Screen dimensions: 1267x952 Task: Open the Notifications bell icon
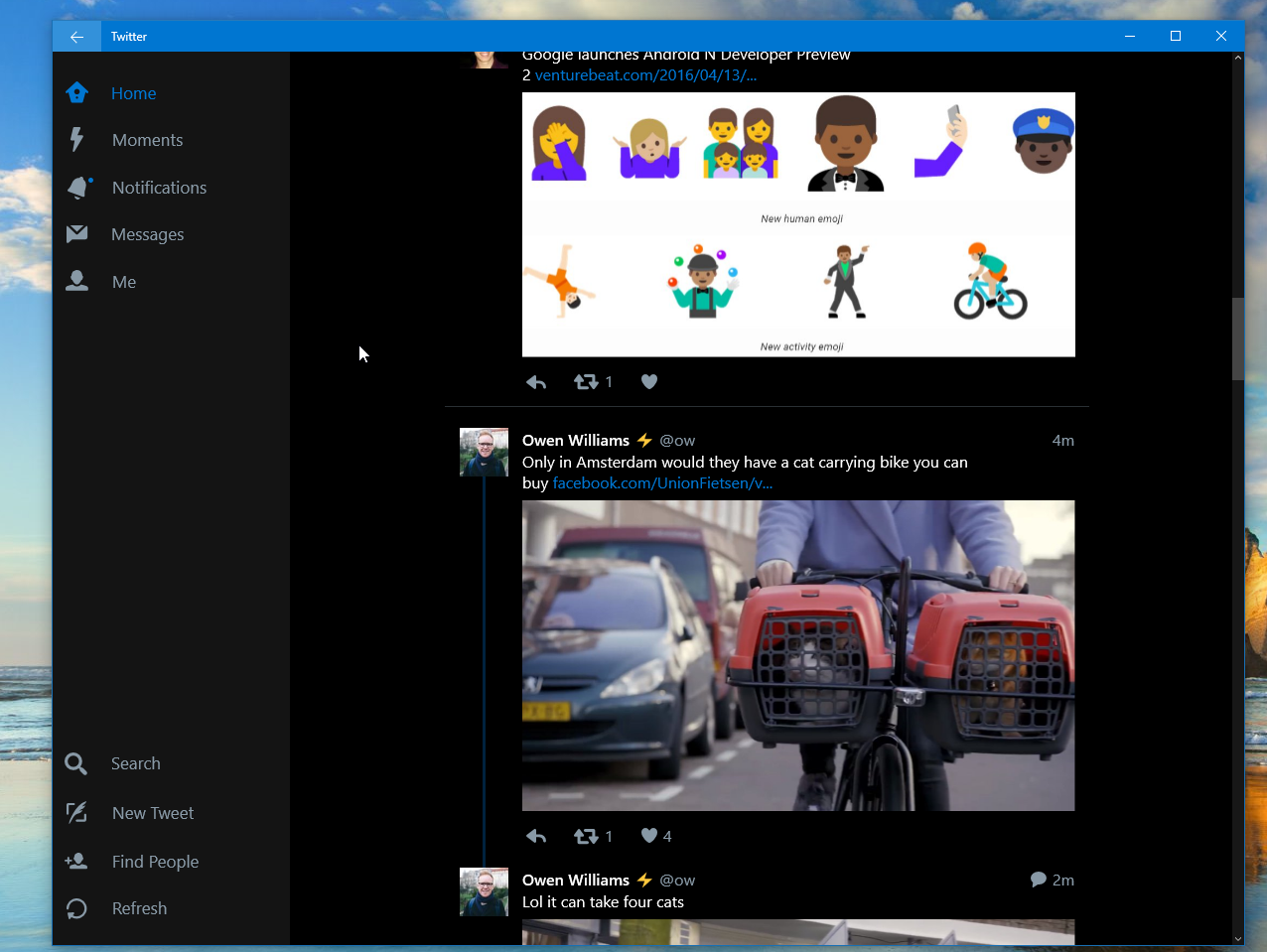[x=78, y=187]
